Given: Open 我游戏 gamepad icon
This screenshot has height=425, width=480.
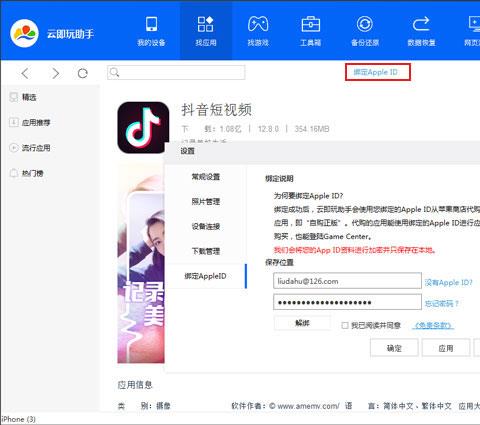Looking at the screenshot, I should click(x=258, y=24).
